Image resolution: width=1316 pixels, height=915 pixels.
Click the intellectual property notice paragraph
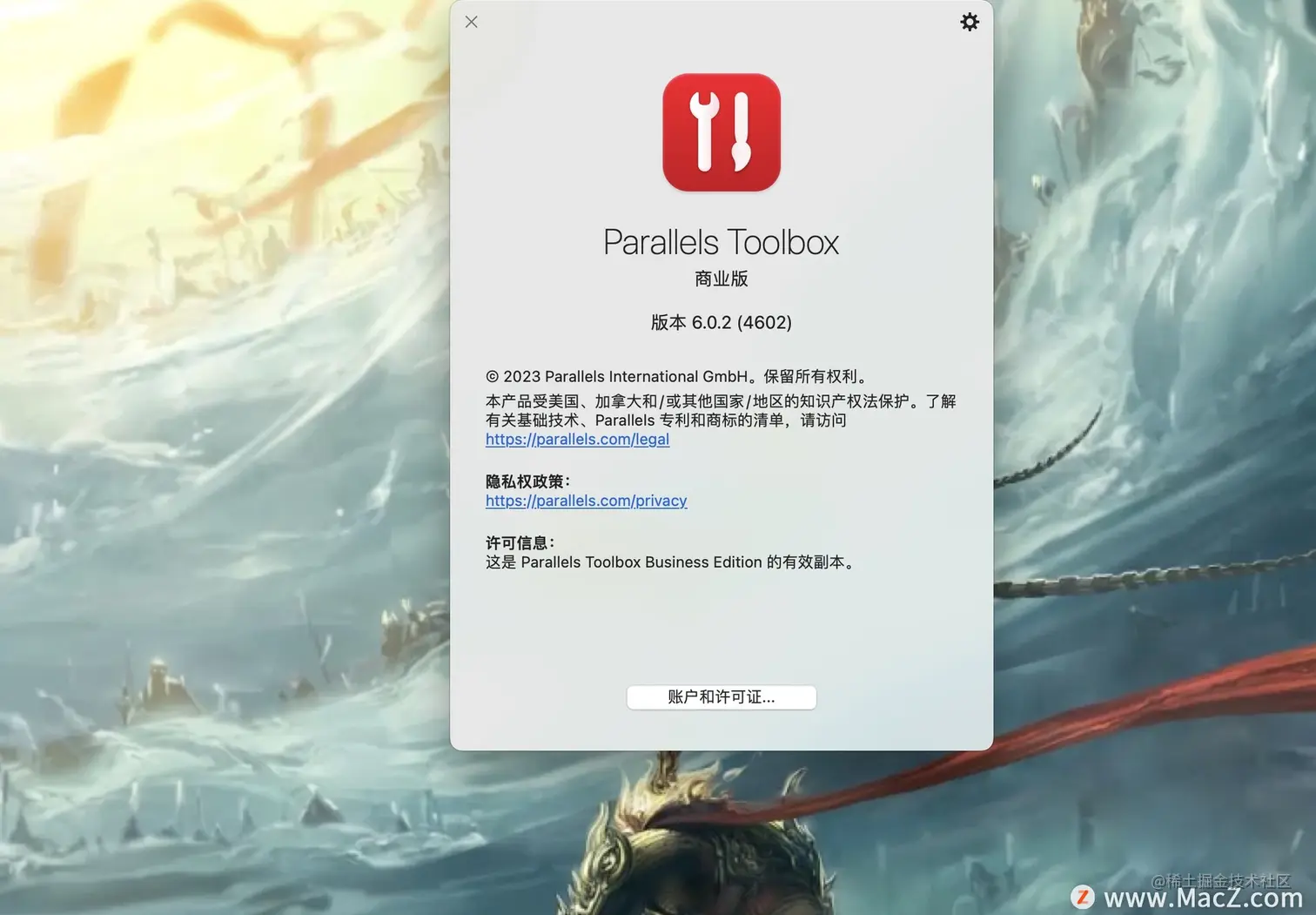(x=720, y=410)
